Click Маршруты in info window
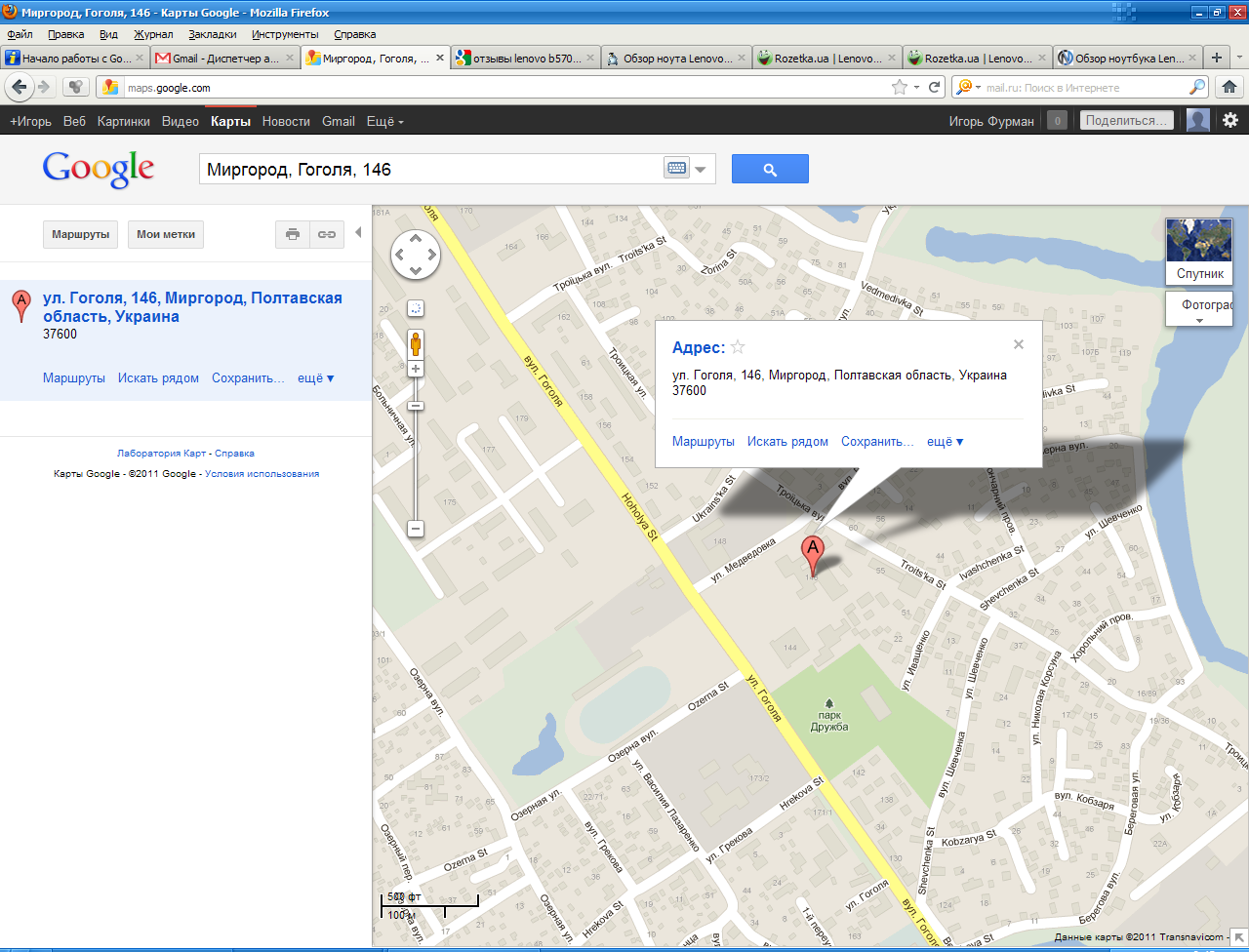Screen dimensions: 1249x952 [x=704, y=442]
